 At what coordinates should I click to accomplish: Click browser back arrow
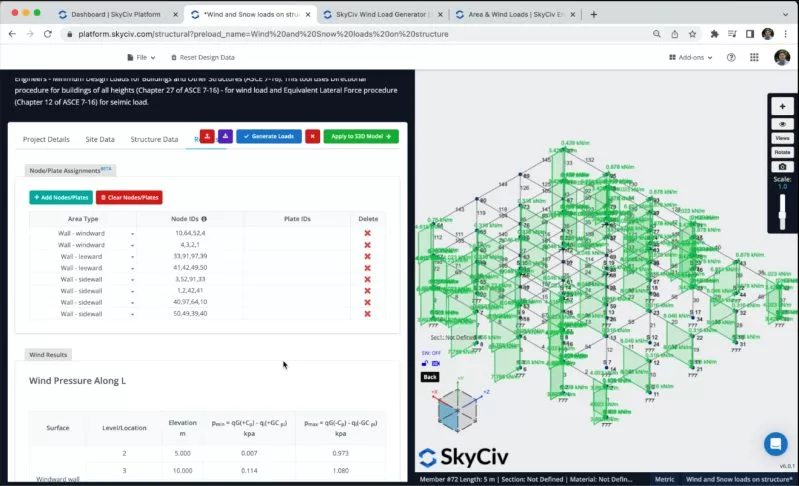click(x=12, y=34)
